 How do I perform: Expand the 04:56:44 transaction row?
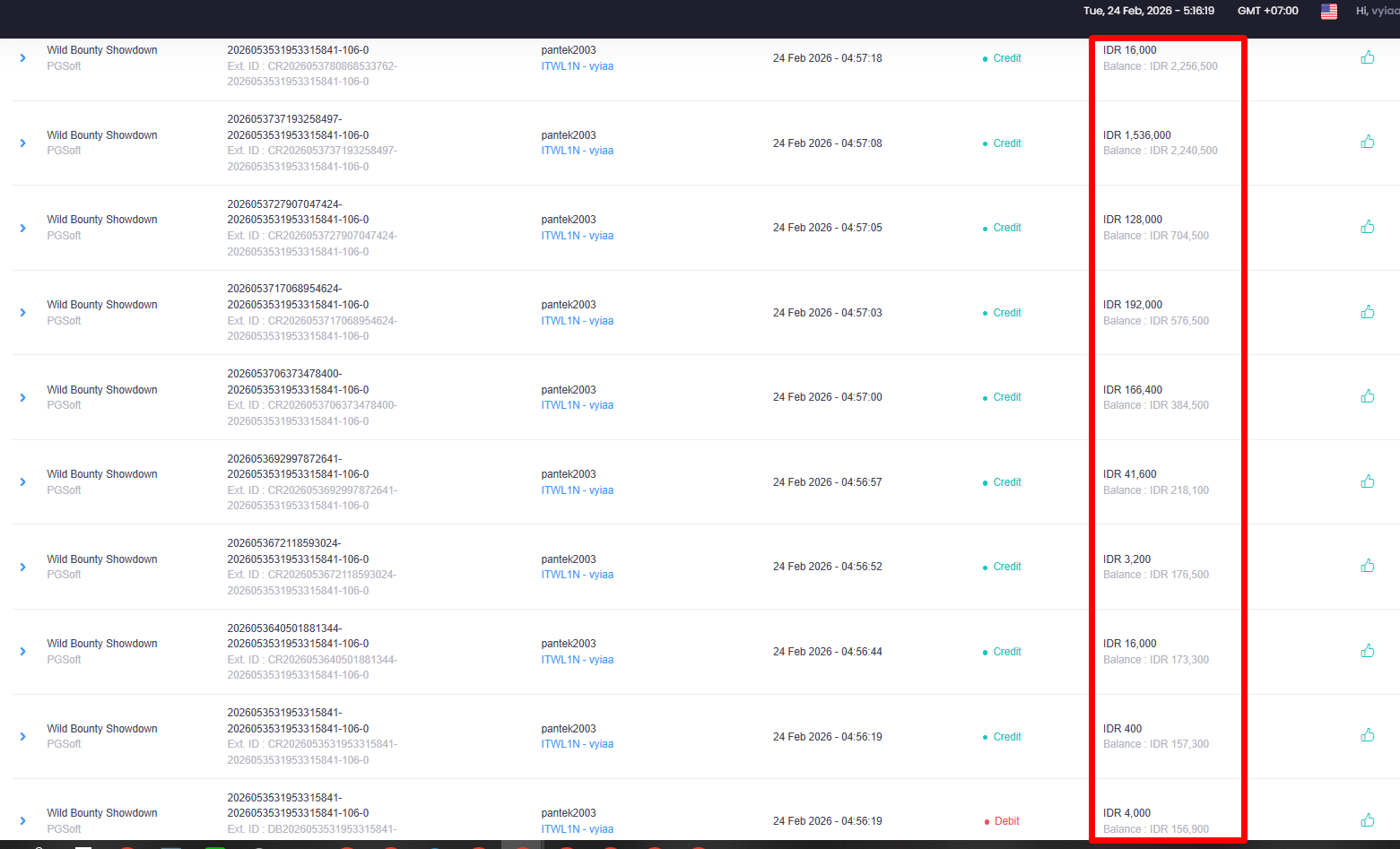pyautogui.click(x=23, y=652)
